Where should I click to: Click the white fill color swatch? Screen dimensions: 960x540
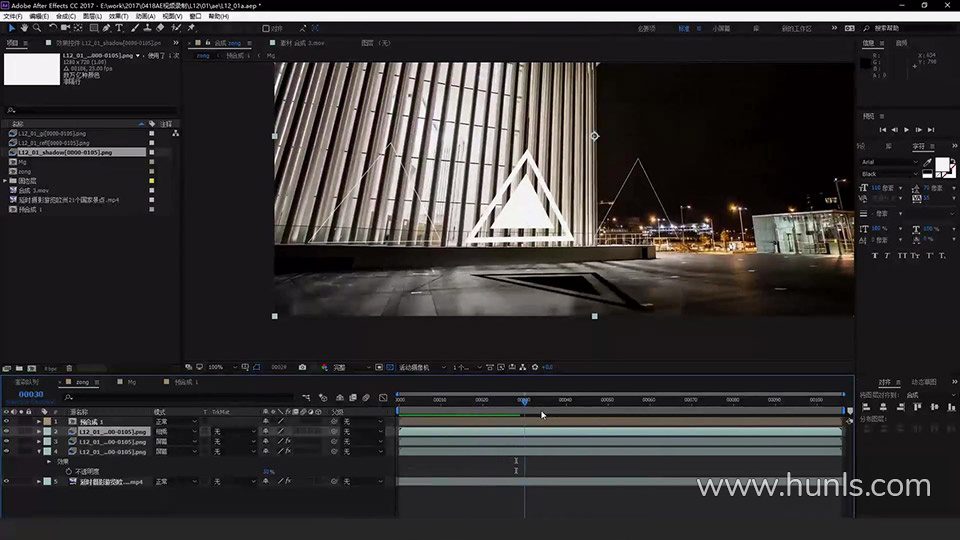pos(942,165)
